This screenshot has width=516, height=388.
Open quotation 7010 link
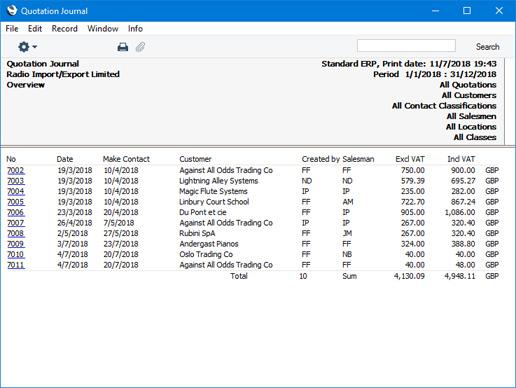click(x=16, y=254)
